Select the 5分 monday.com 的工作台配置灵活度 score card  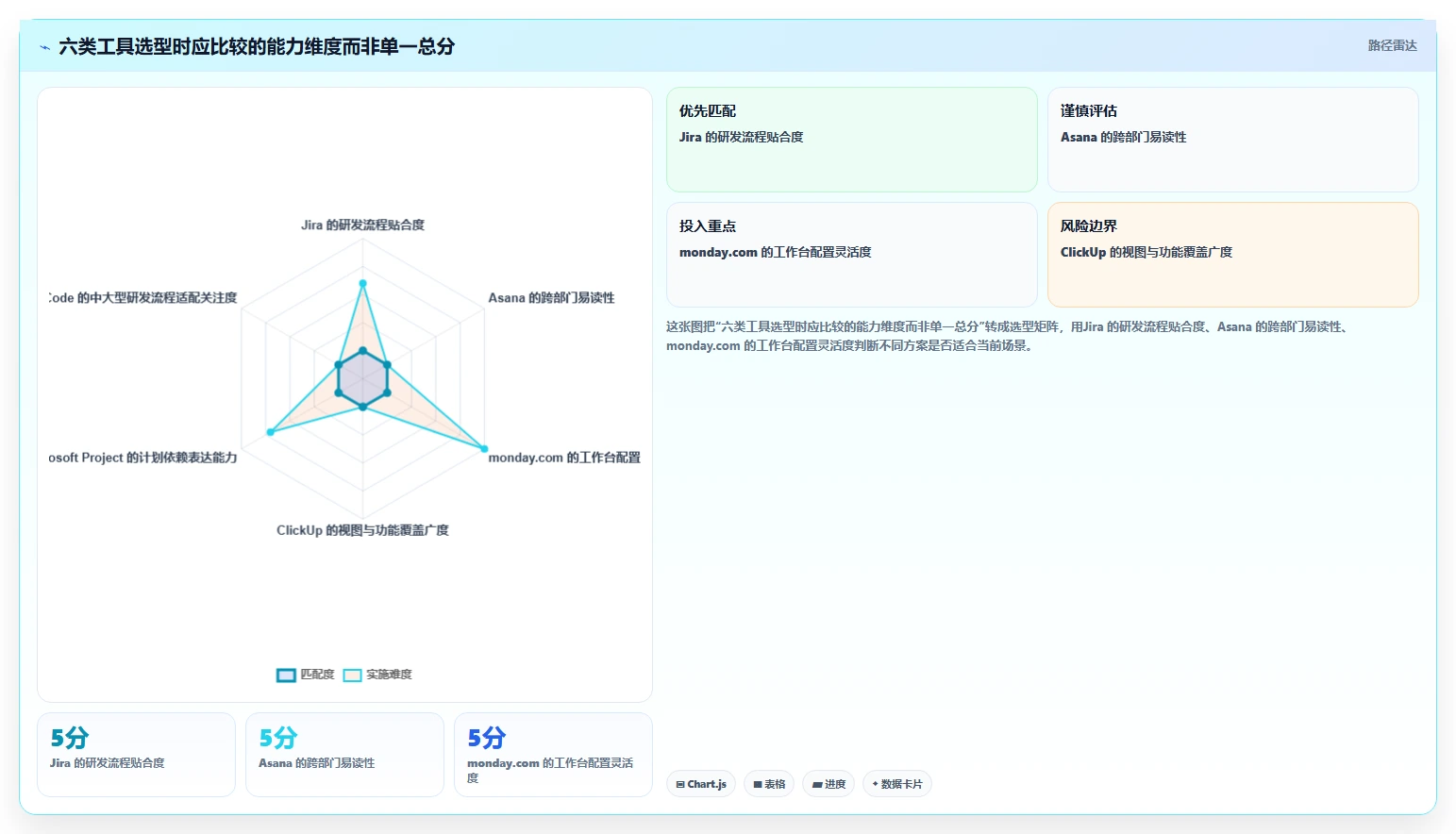(553, 755)
